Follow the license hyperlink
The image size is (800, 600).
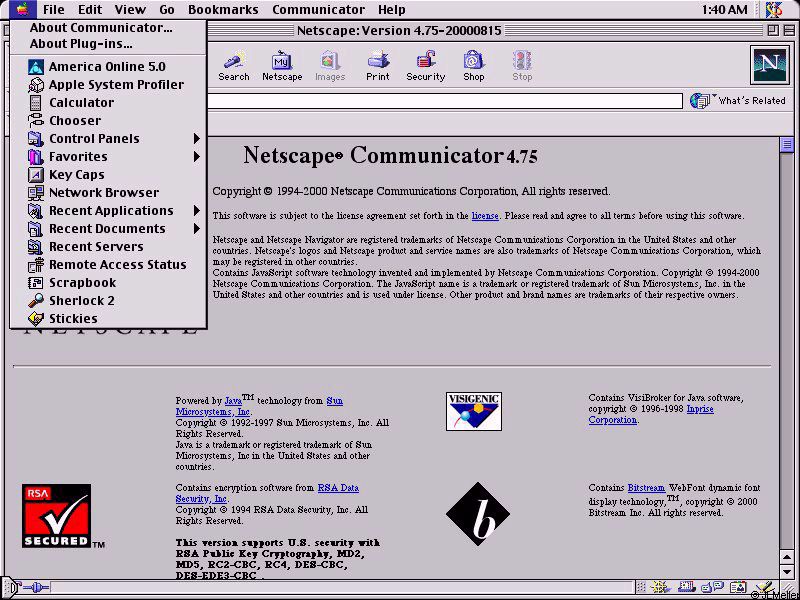point(485,216)
